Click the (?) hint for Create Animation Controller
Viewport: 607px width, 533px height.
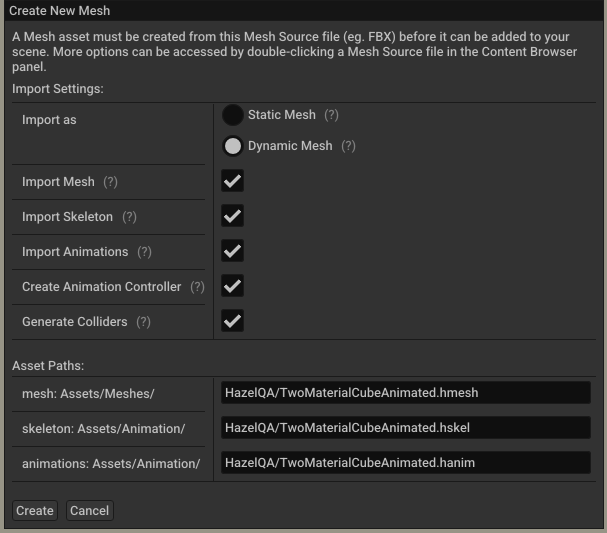197,287
